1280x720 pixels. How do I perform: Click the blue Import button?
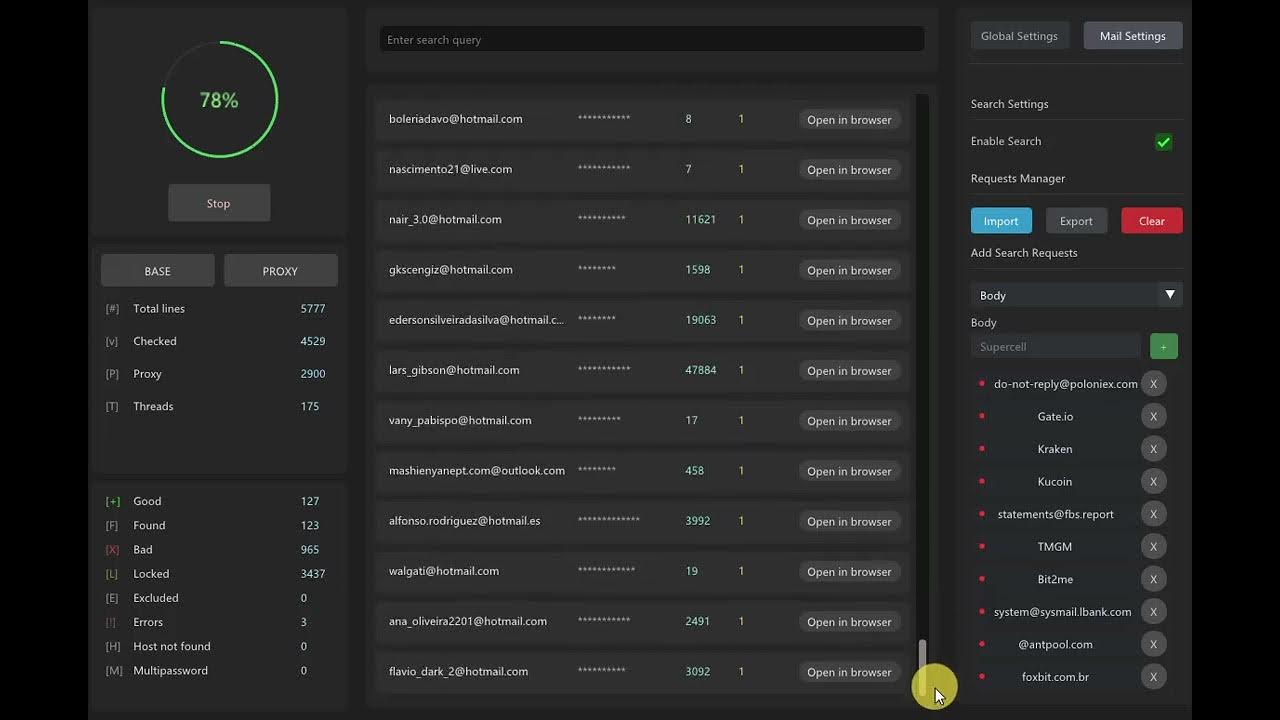coord(1001,221)
